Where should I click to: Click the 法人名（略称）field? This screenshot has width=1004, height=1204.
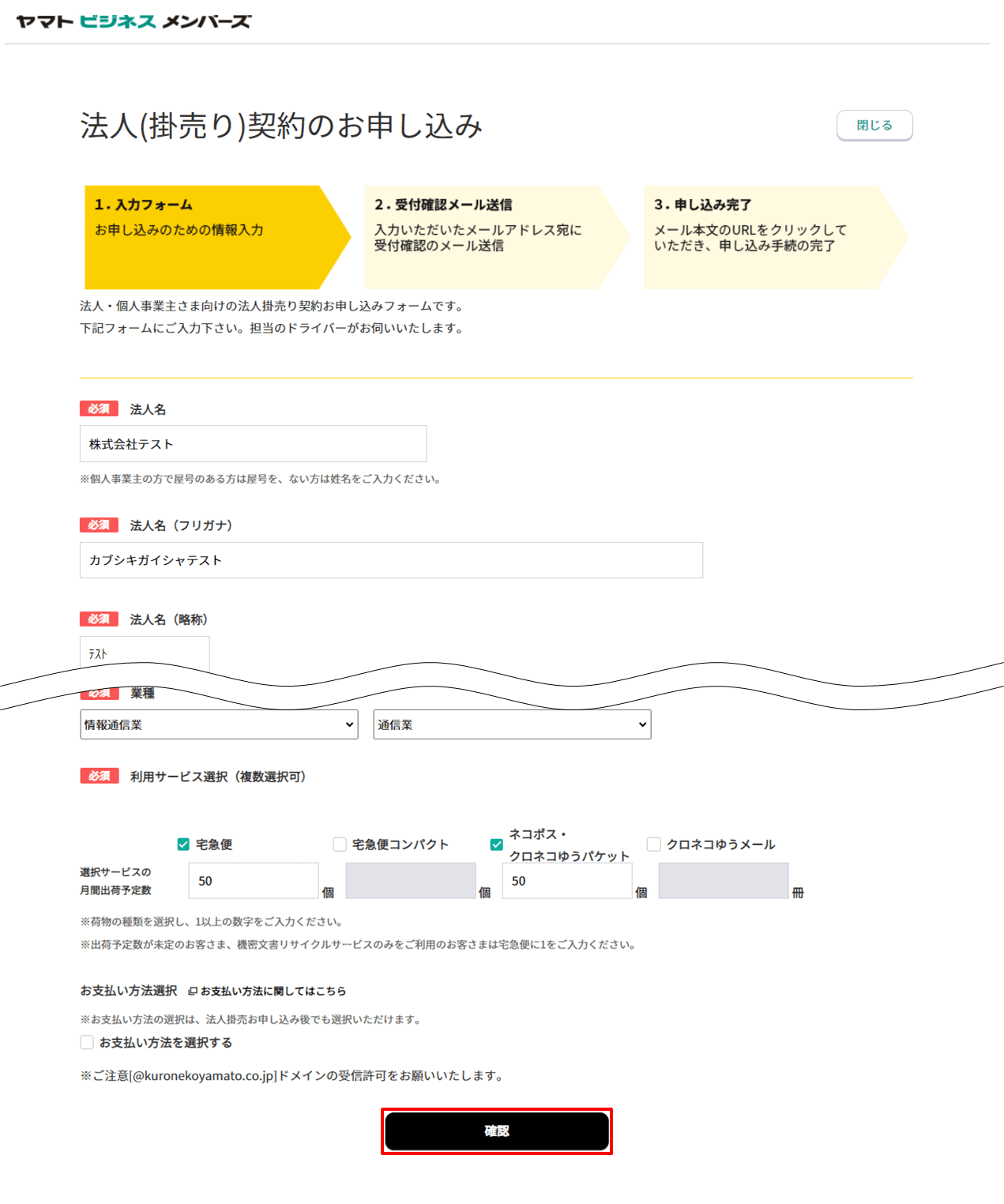point(145,652)
